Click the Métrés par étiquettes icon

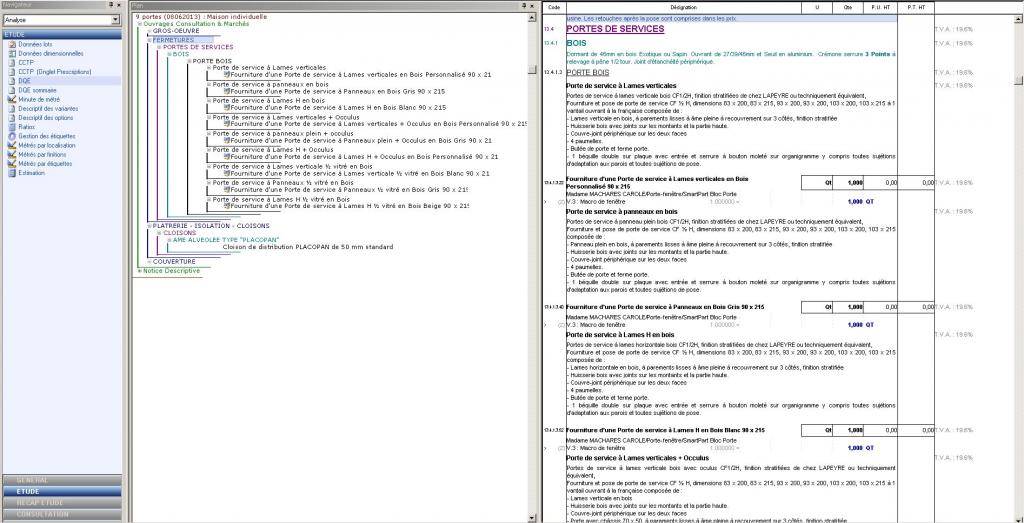coord(12,164)
